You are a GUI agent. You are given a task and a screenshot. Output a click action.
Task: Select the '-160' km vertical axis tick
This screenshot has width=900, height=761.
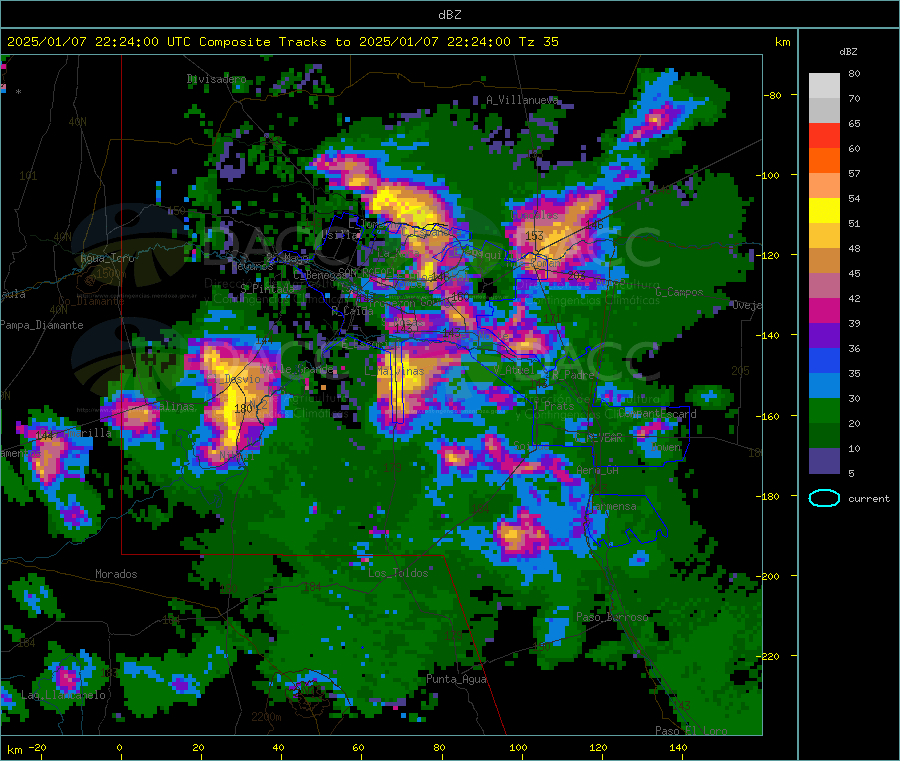[769, 416]
